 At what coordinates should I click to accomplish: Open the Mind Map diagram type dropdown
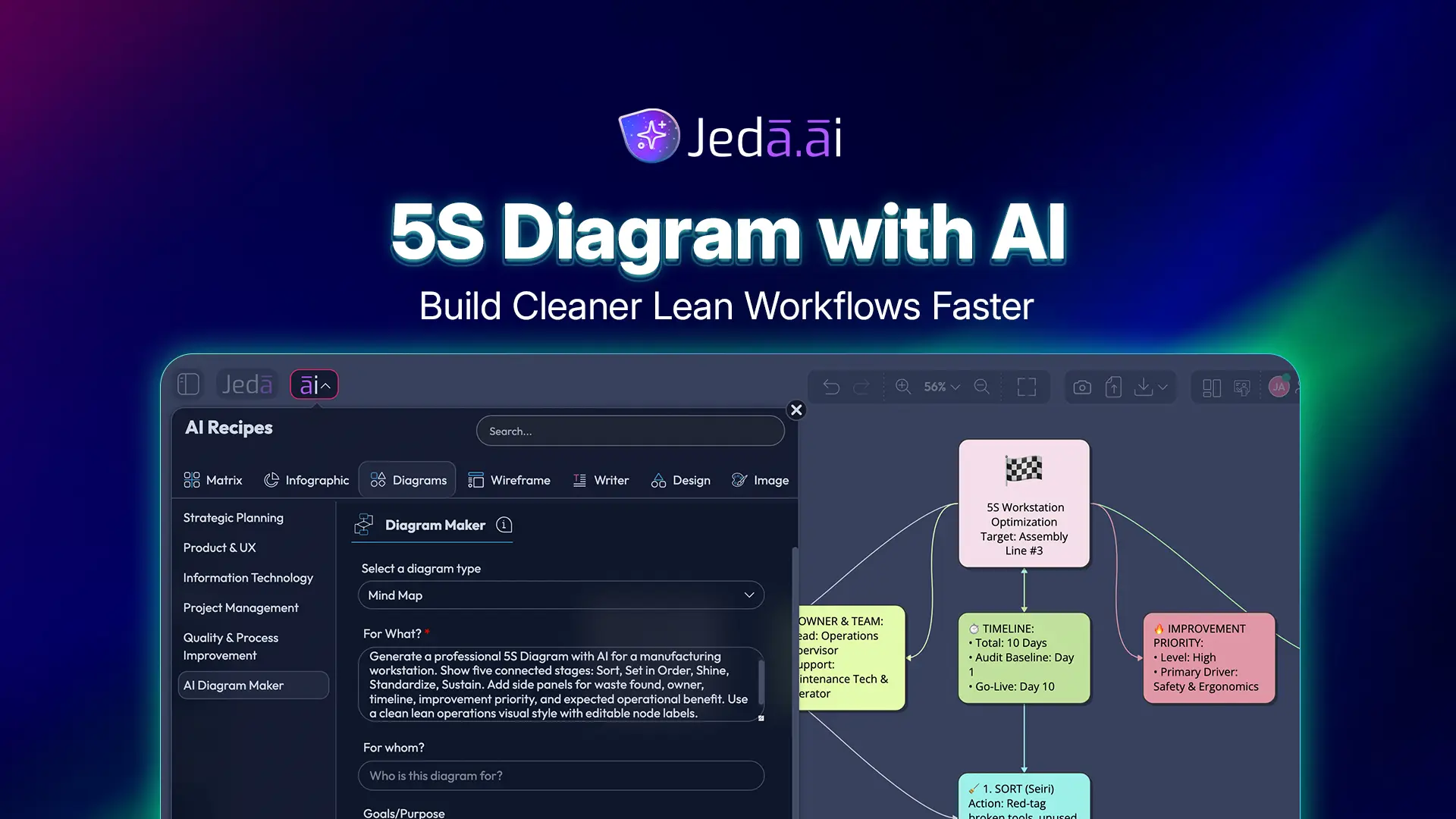(560, 595)
